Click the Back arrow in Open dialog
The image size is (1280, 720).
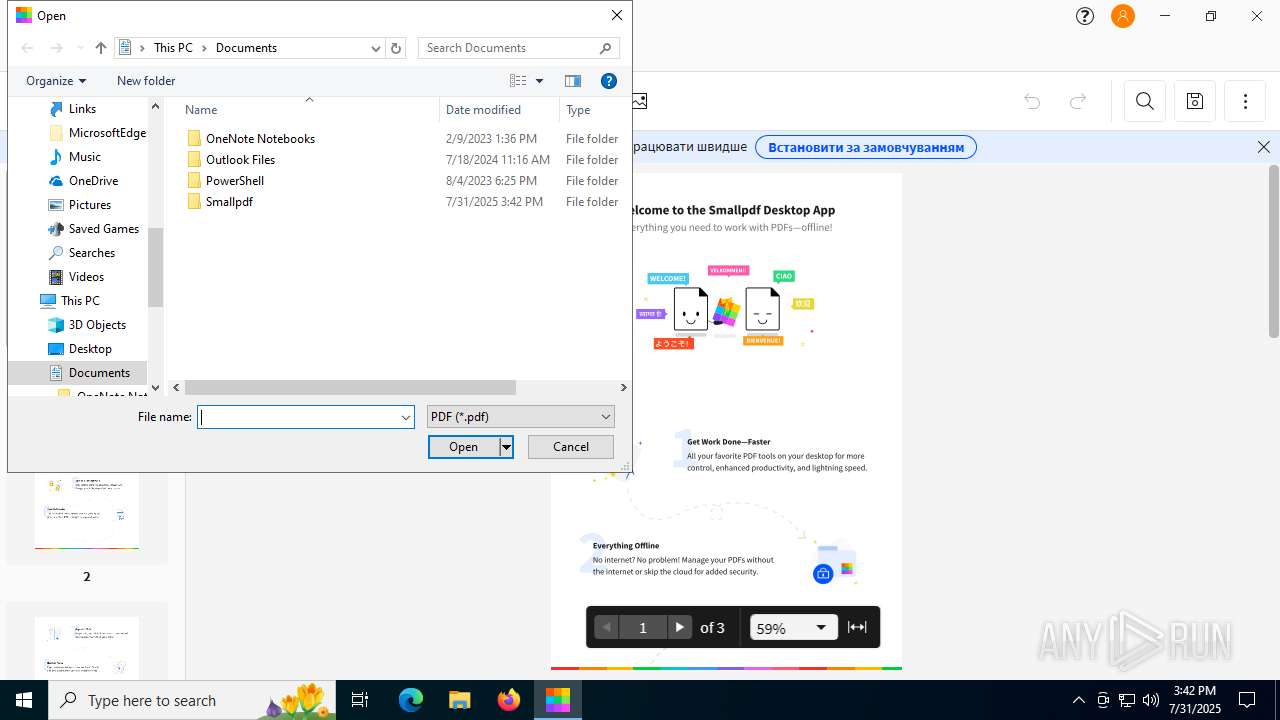pyautogui.click(x=27, y=48)
